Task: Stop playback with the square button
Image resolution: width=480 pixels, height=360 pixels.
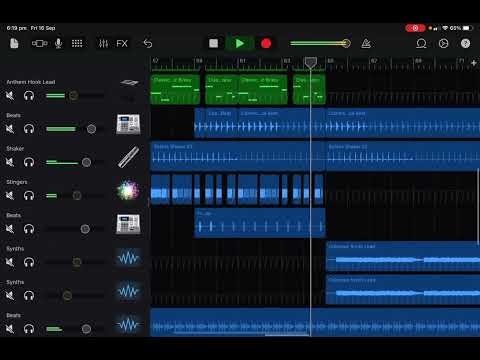Action: [213, 43]
